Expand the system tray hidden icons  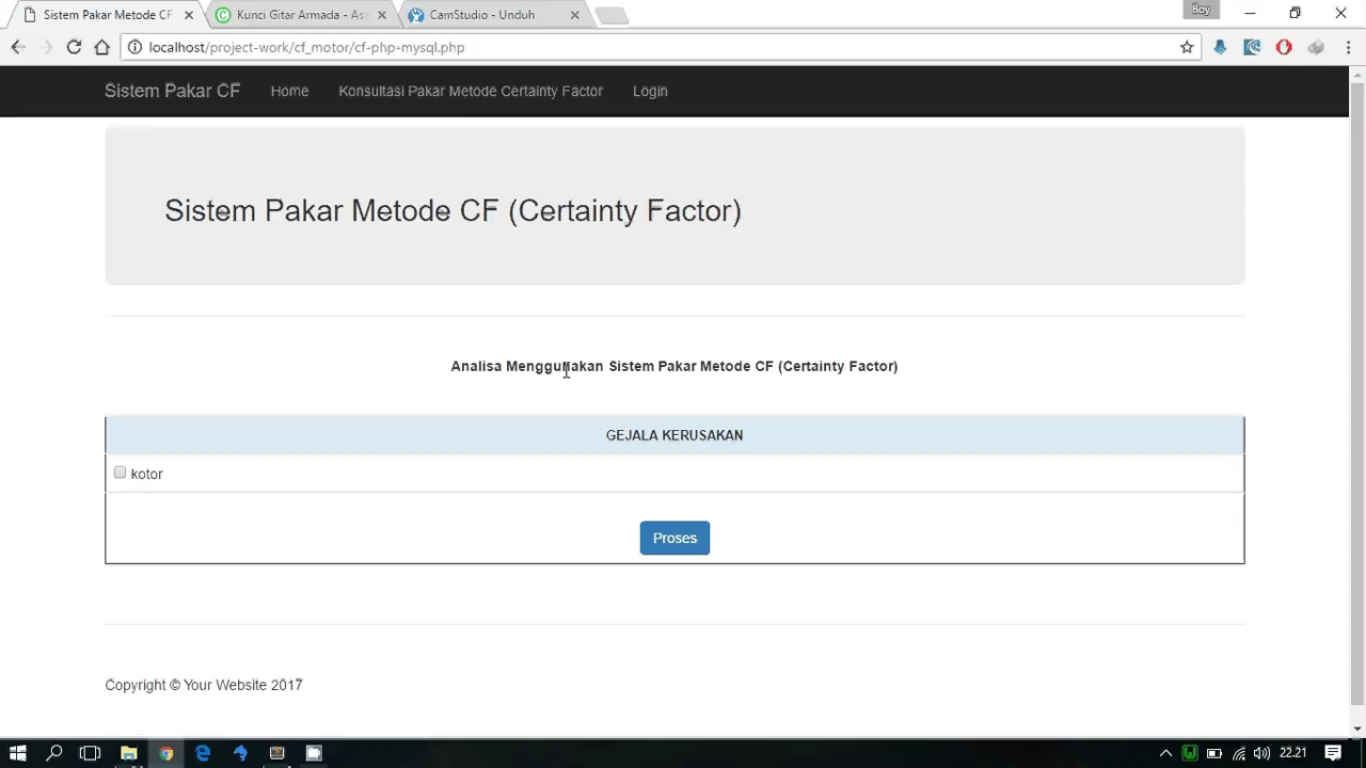1165,753
